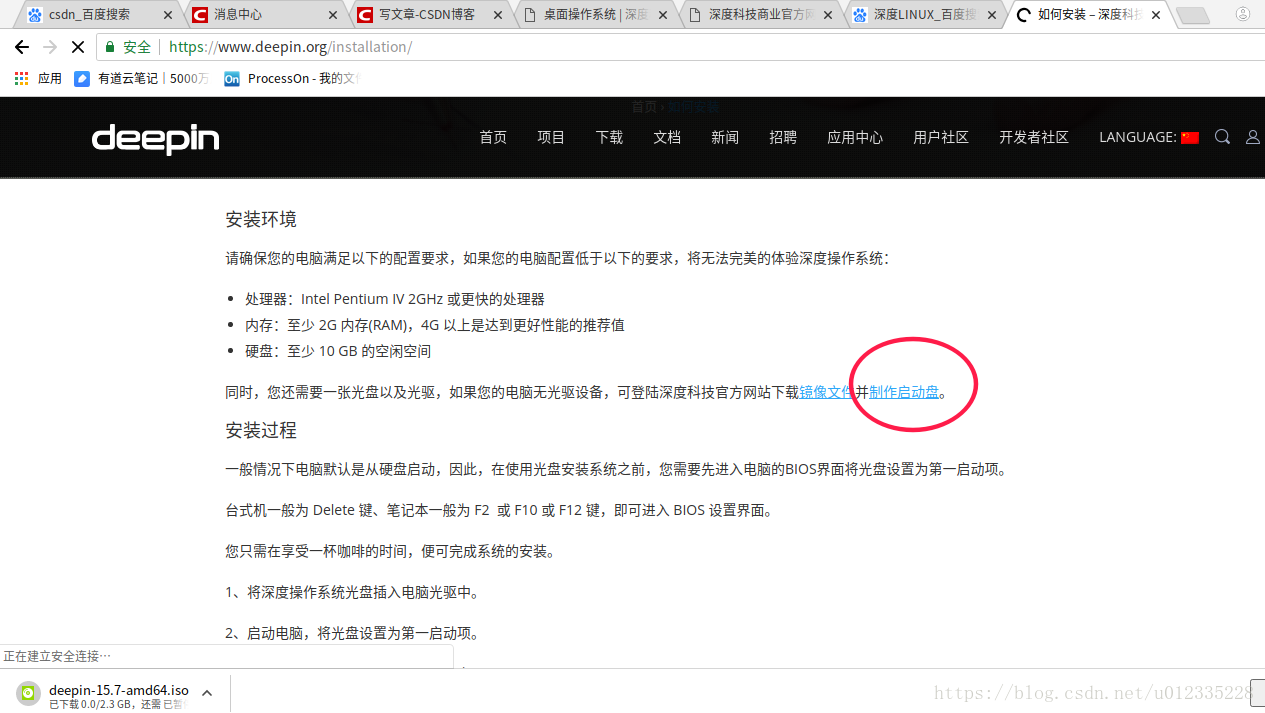The height and width of the screenshot is (713, 1265).
Task: Open the ProcessOn bookmark
Action: [291, 78]
